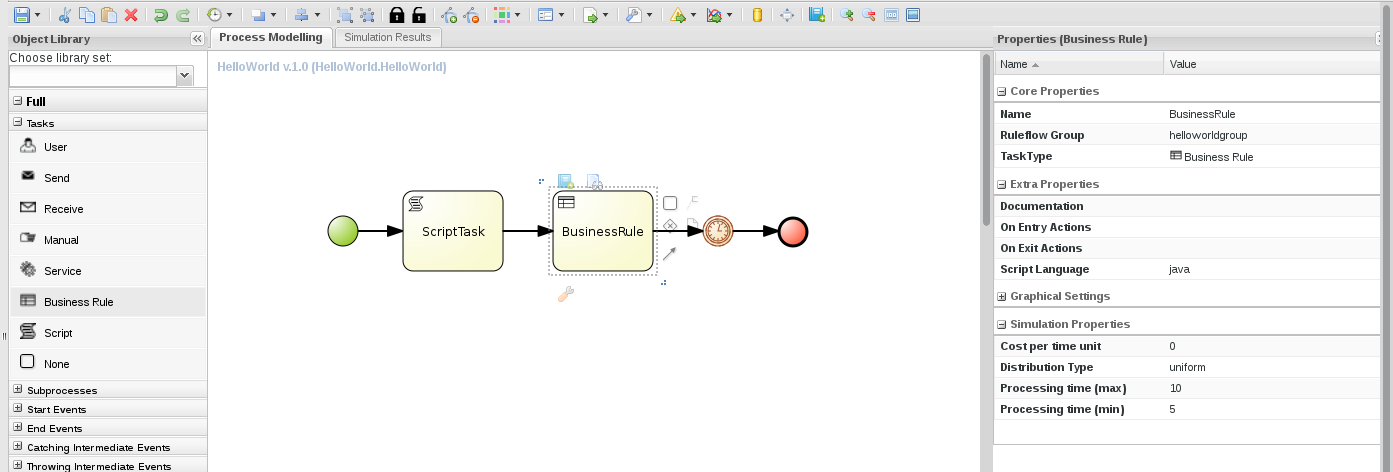
Task: Switch to the Simulation Results tab
Action: point(387,37)
